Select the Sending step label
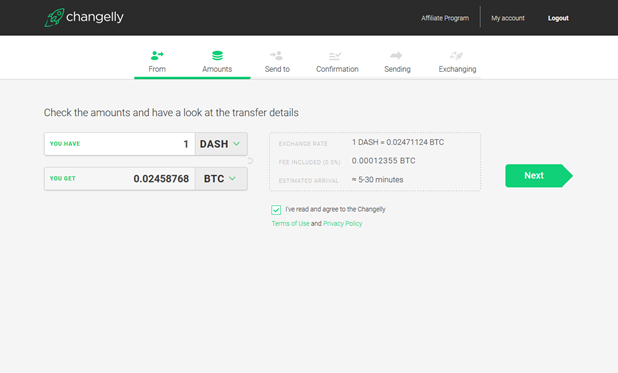 [x=397, y=69]
